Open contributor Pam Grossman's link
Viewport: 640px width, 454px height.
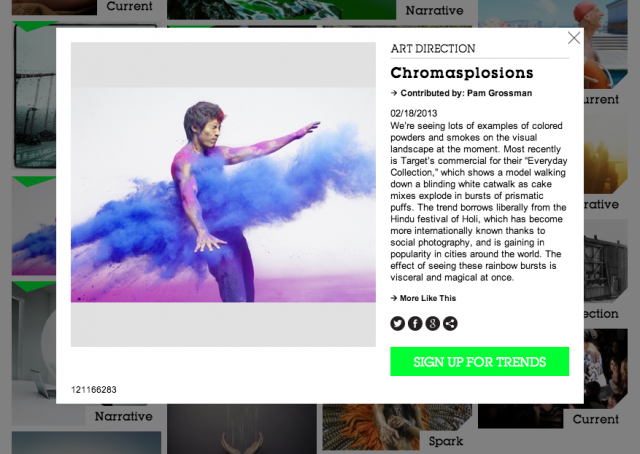point(465,93)
